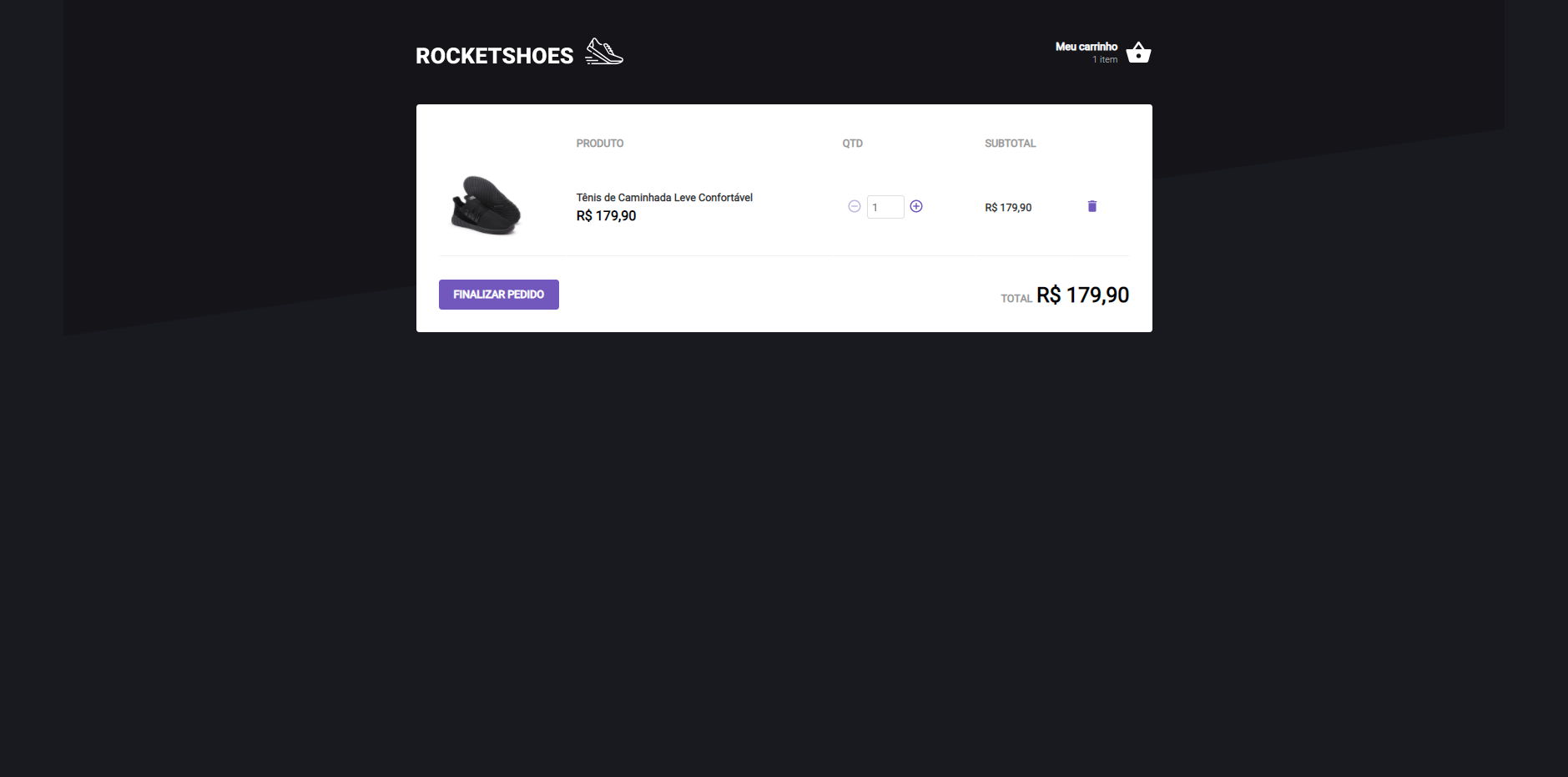Click the QTD column heading

click(851, 143)
